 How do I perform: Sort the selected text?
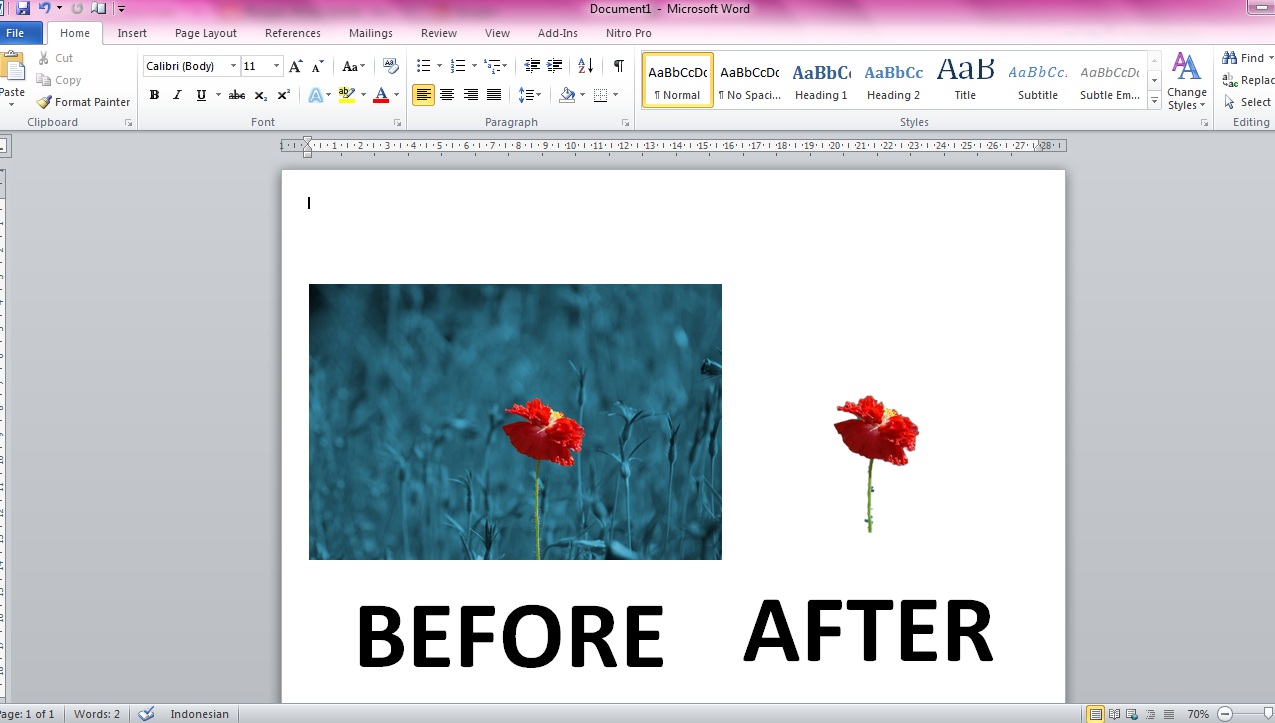point(586,66)
